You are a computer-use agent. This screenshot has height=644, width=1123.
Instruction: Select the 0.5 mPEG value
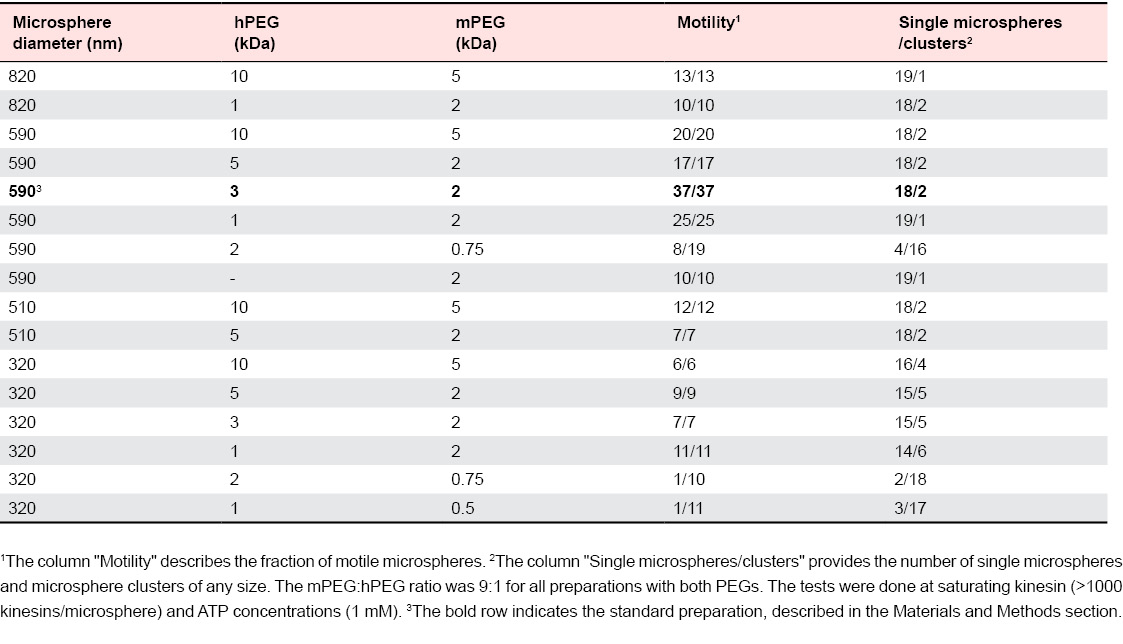point(463,508)
